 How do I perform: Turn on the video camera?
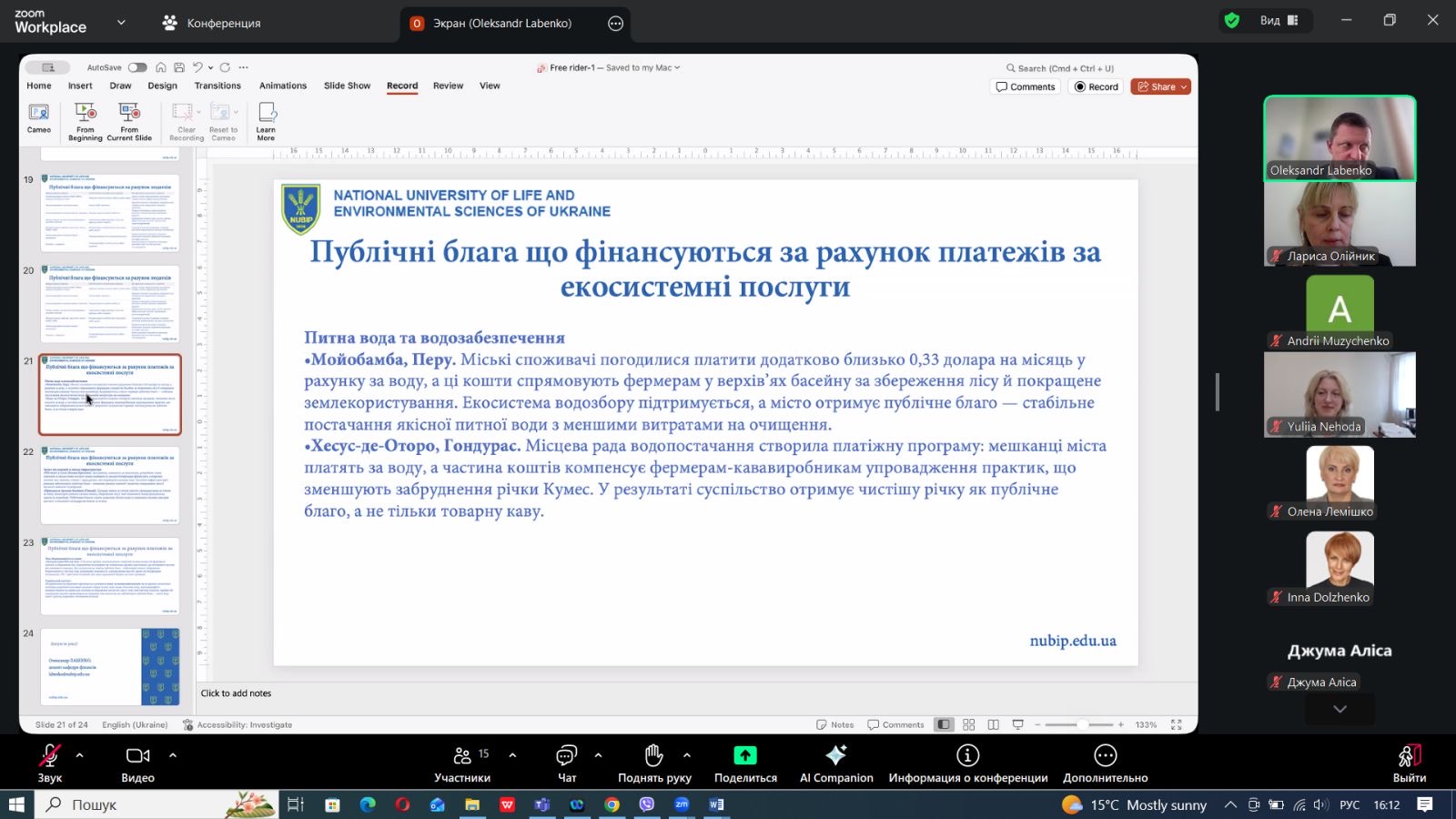click(x=137, y=756)
